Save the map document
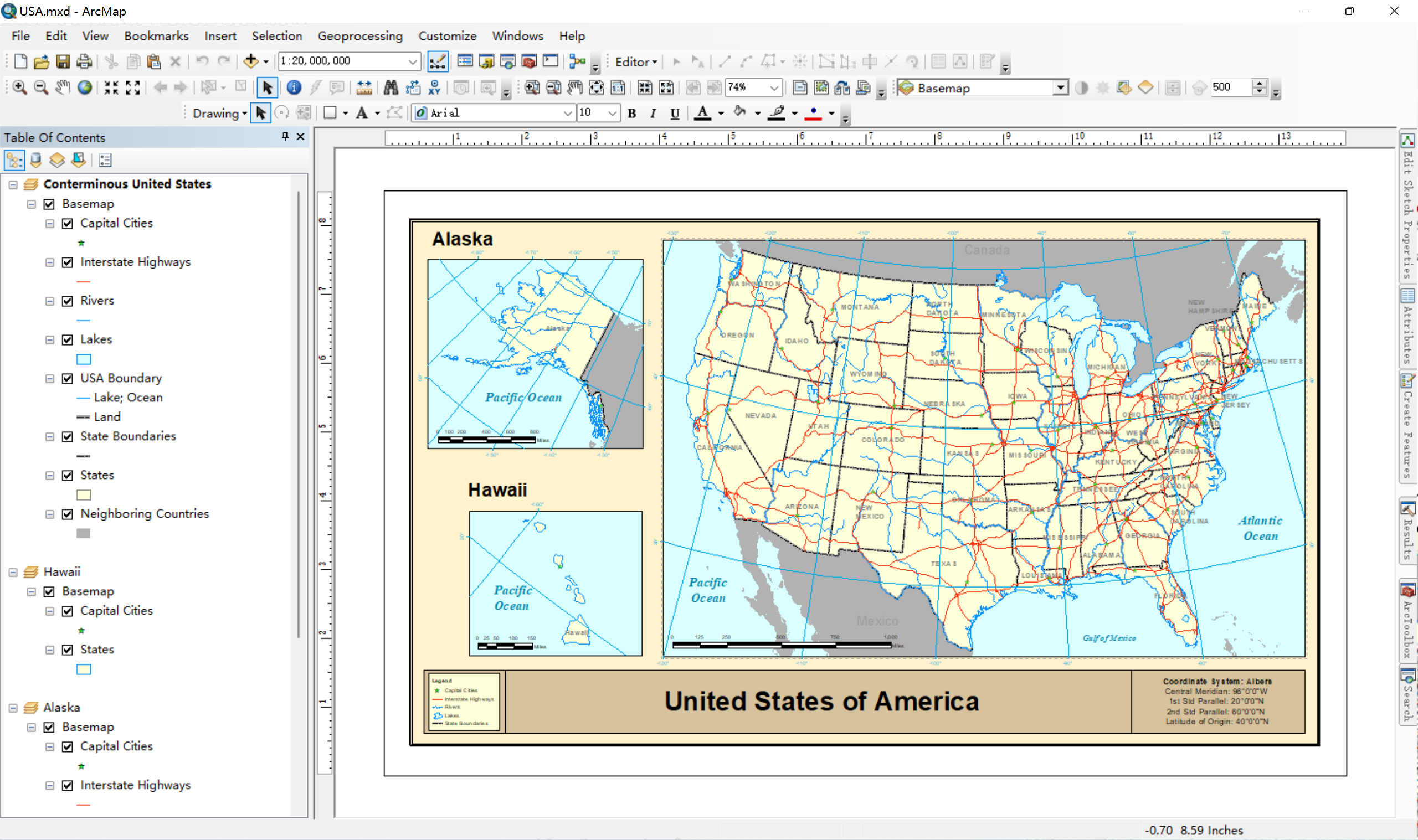1418x840 pixels. pos(63,61)
